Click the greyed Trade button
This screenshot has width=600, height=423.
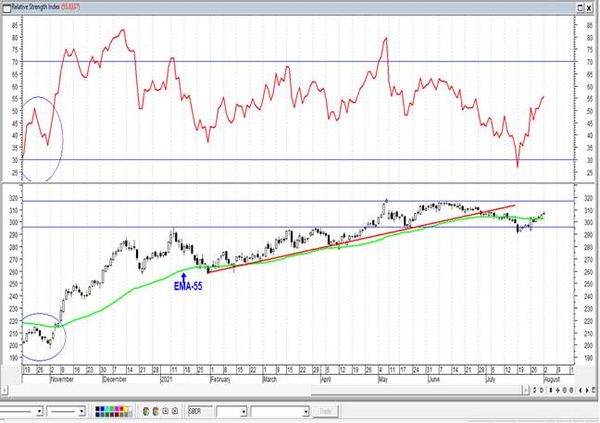coord(325,412)
